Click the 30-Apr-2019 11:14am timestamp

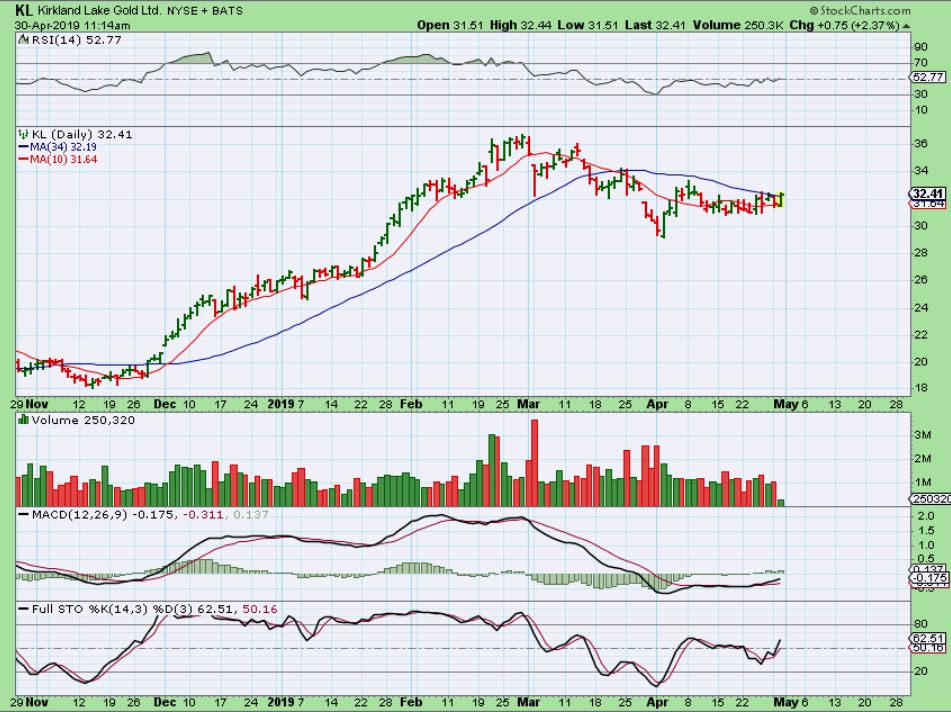point(72,25)
